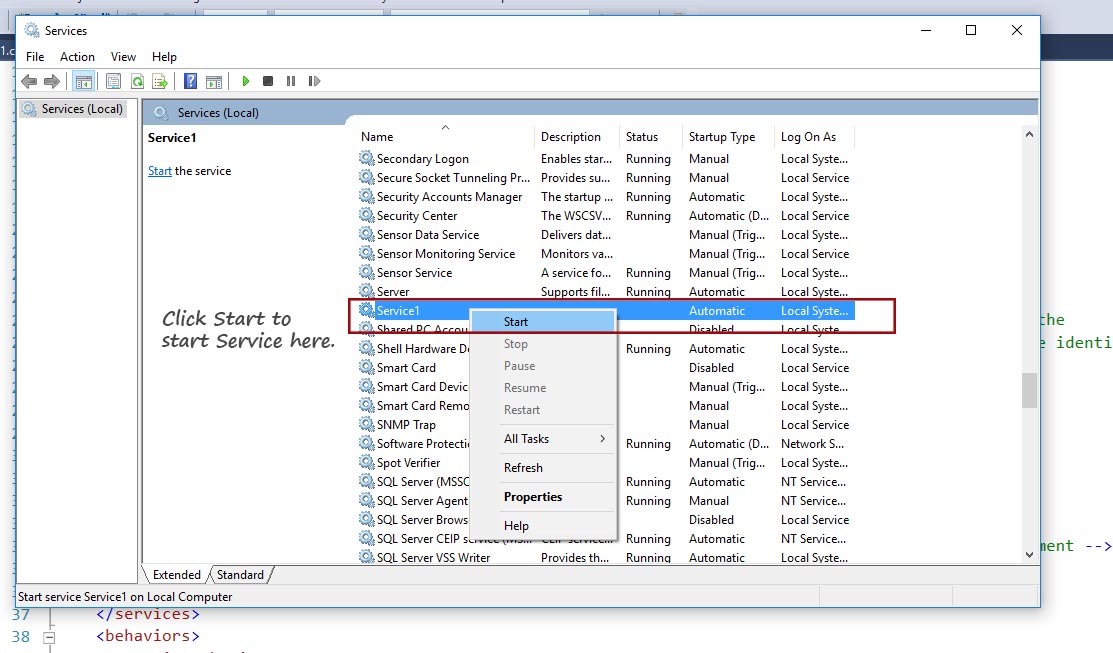
Task: Sort by the Startup Type column header
Action: coord(728,136)
